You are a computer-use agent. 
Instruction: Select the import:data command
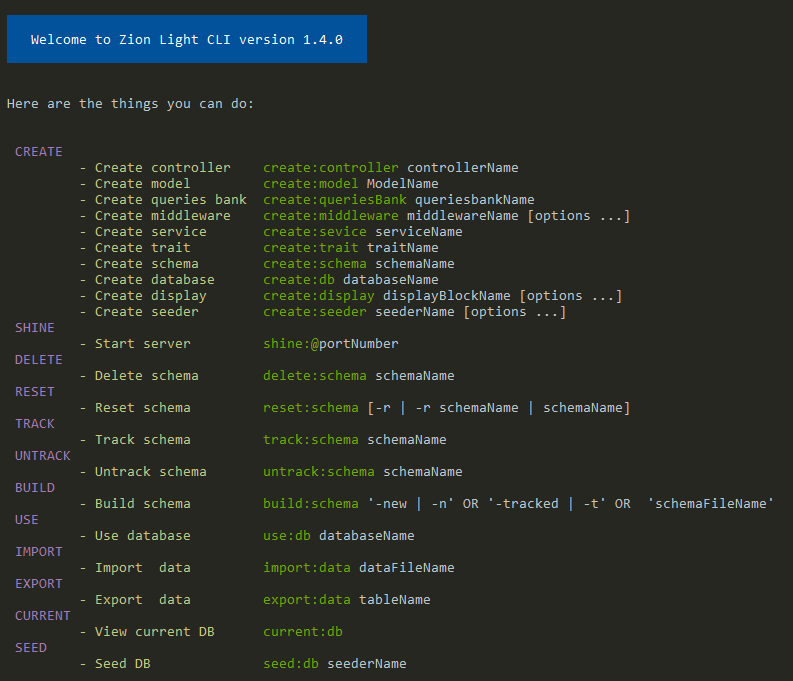[x=306, y=568]
